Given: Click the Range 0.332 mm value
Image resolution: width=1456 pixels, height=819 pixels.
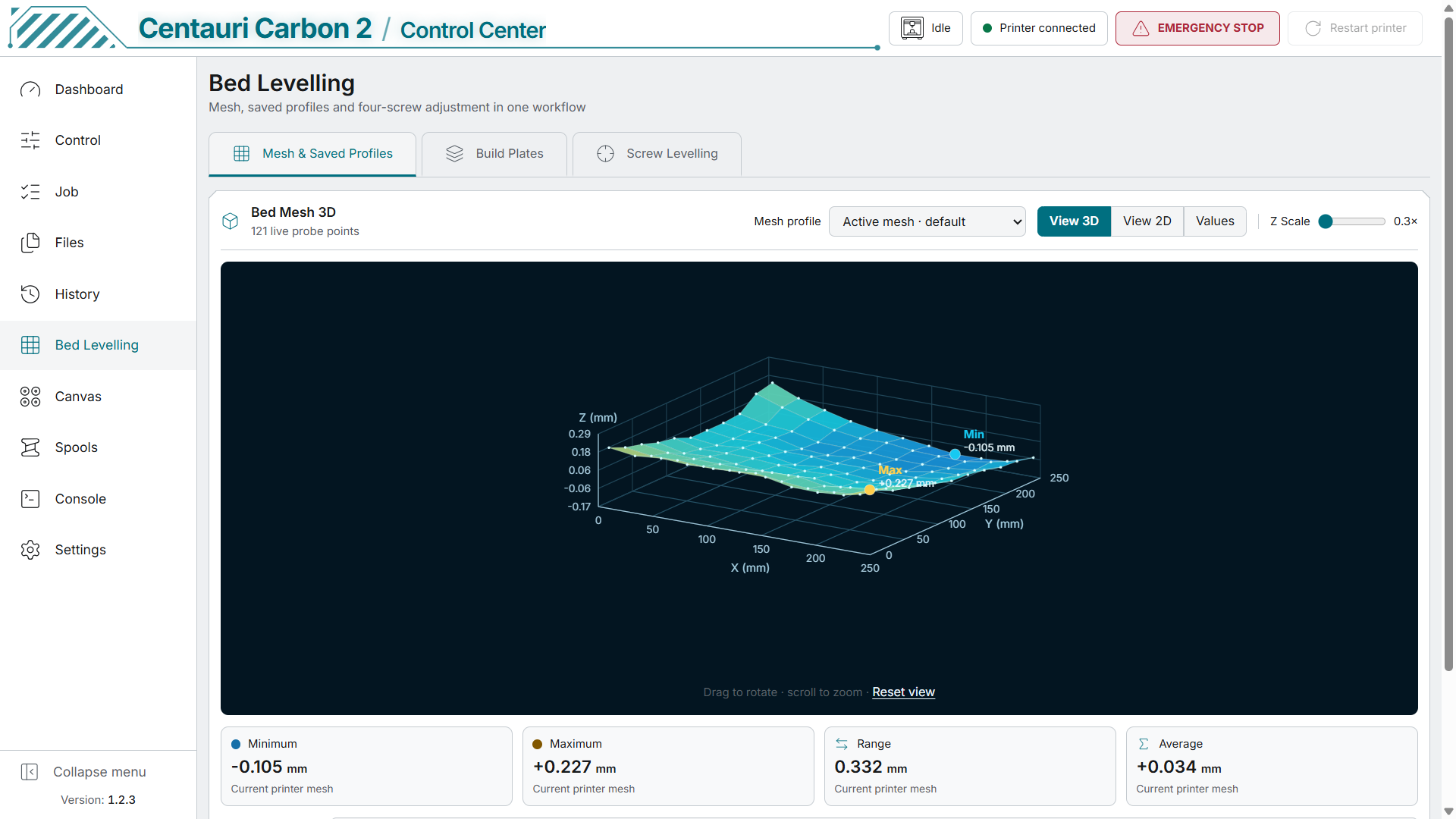Looking at the screenshot, I should [871, 767].
